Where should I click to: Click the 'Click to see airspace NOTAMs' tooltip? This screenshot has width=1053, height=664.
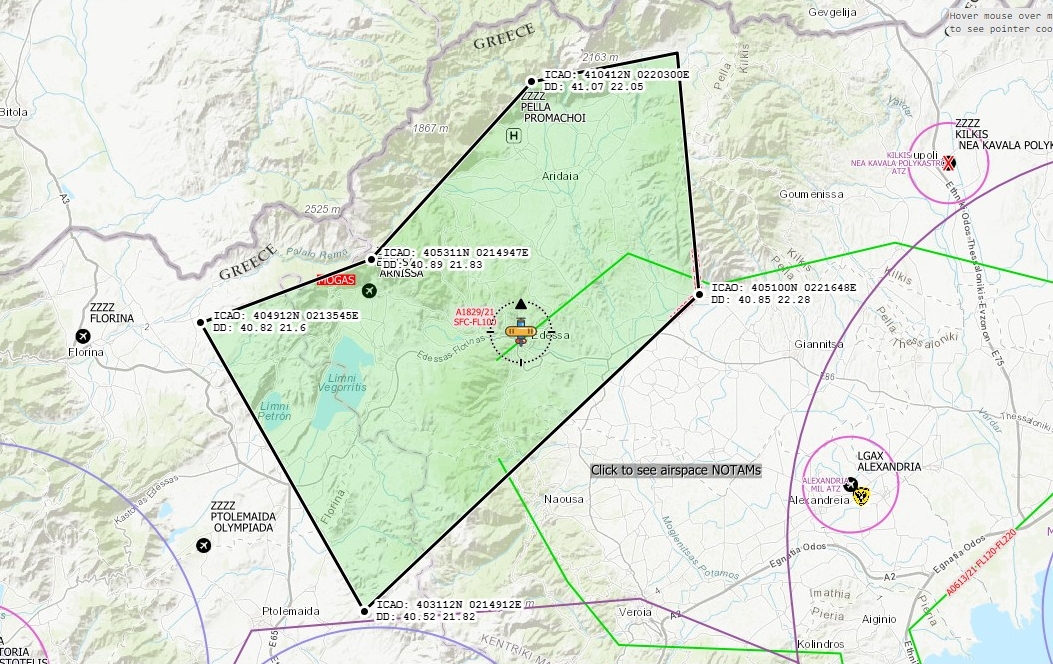676,470
